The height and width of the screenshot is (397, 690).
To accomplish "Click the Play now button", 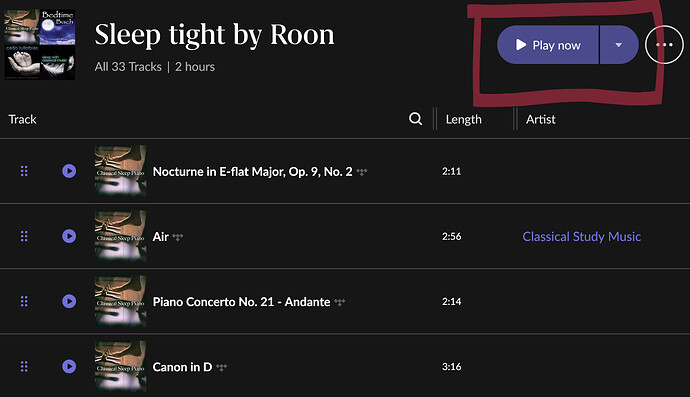I will 548,45.
